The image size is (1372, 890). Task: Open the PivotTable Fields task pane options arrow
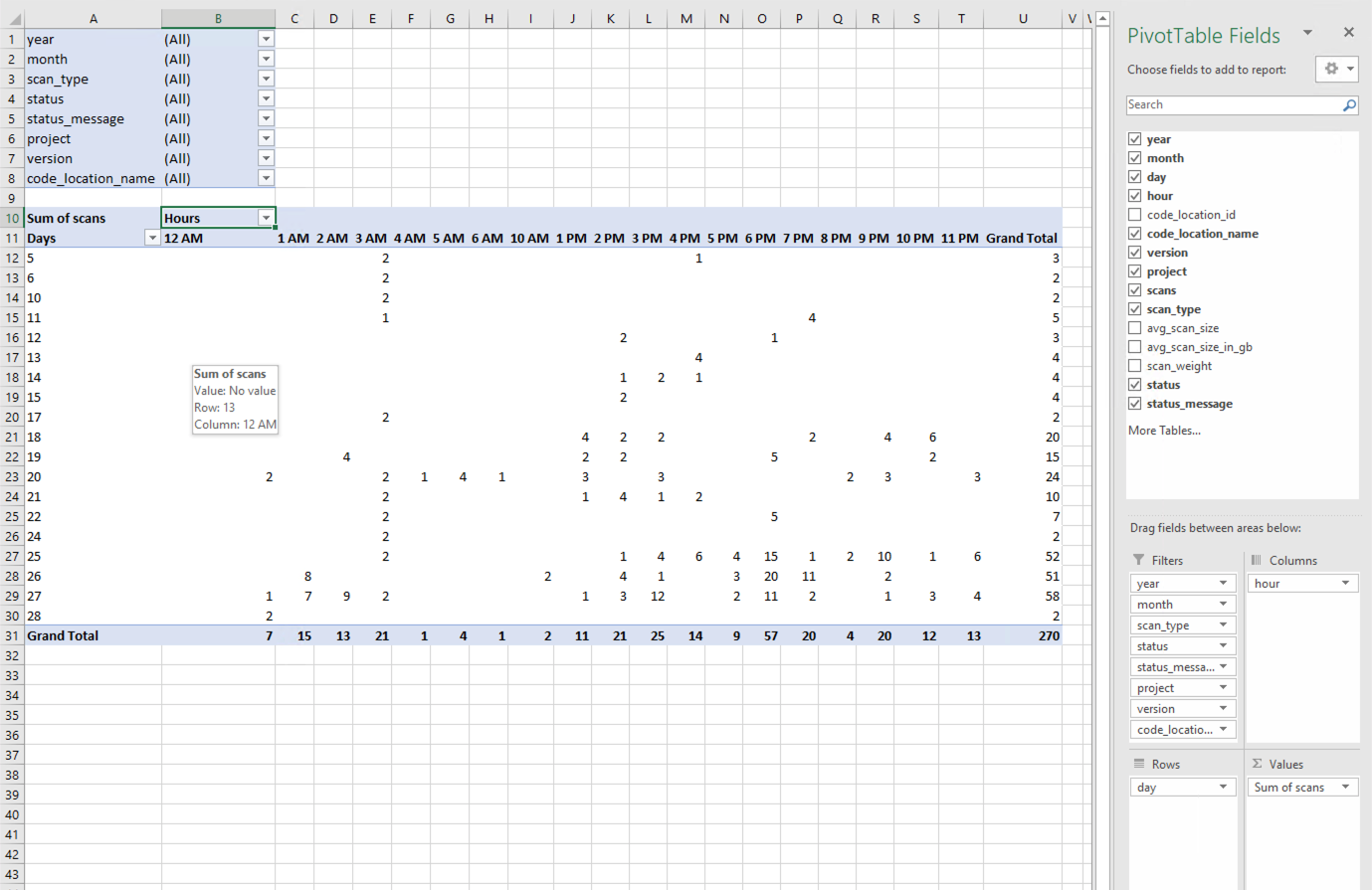1307,33
